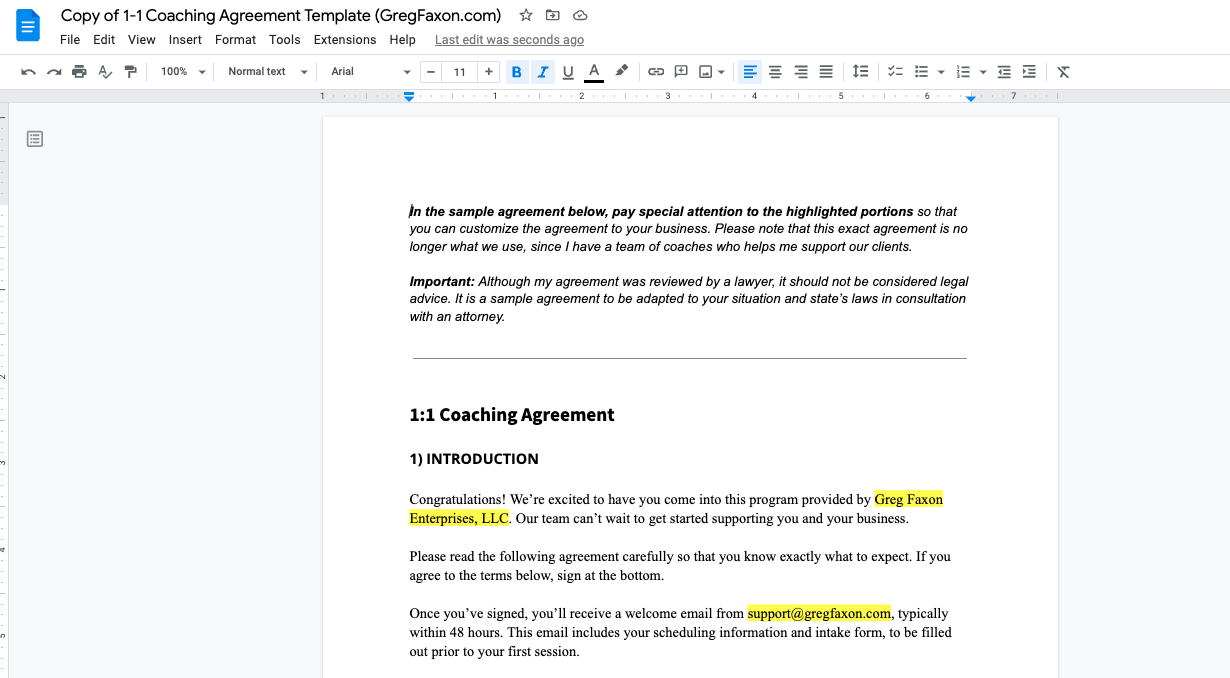Print the document

[79, 71]
